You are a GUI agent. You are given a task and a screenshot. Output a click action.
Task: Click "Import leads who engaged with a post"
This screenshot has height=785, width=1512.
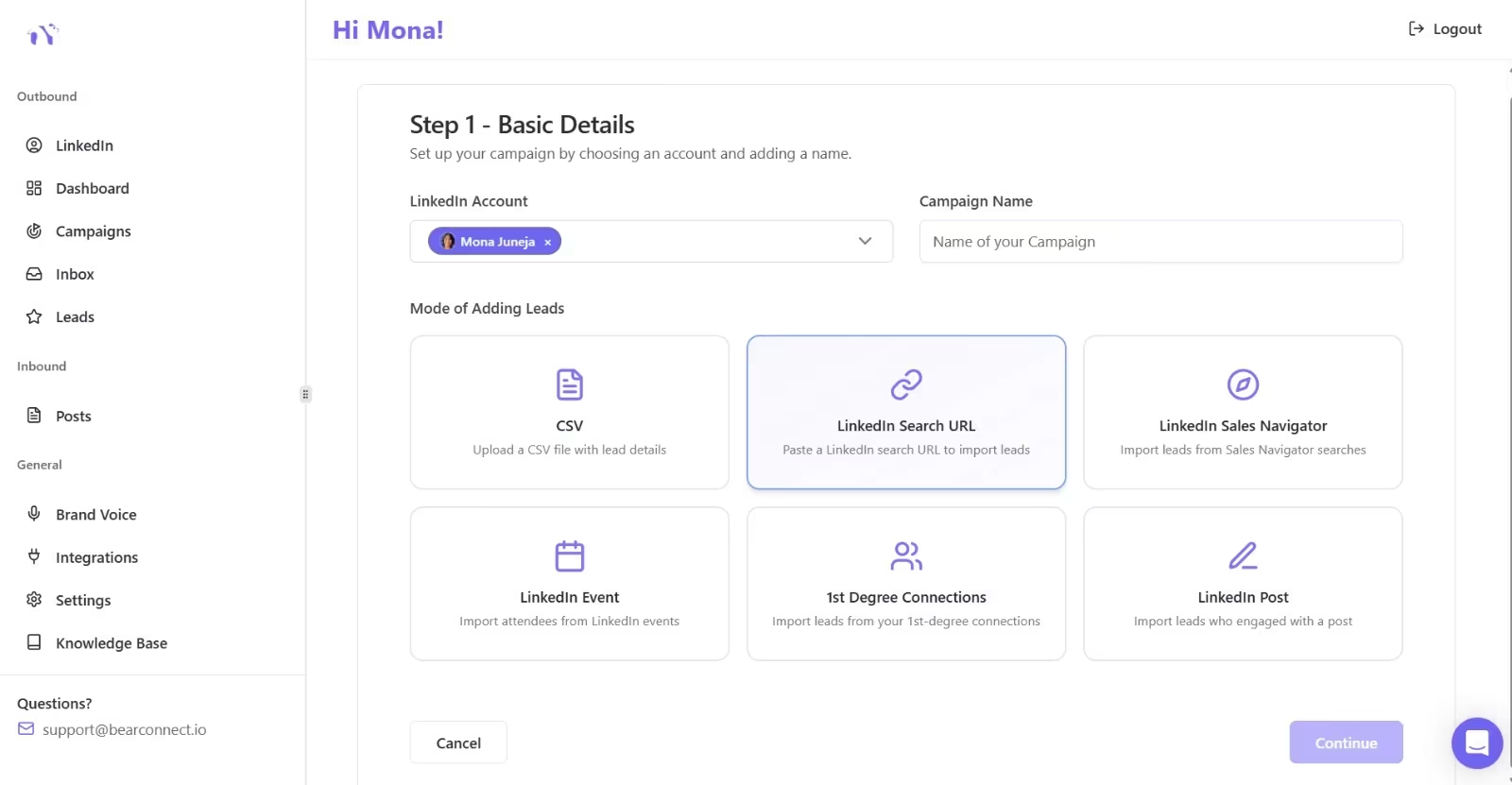1243,622
